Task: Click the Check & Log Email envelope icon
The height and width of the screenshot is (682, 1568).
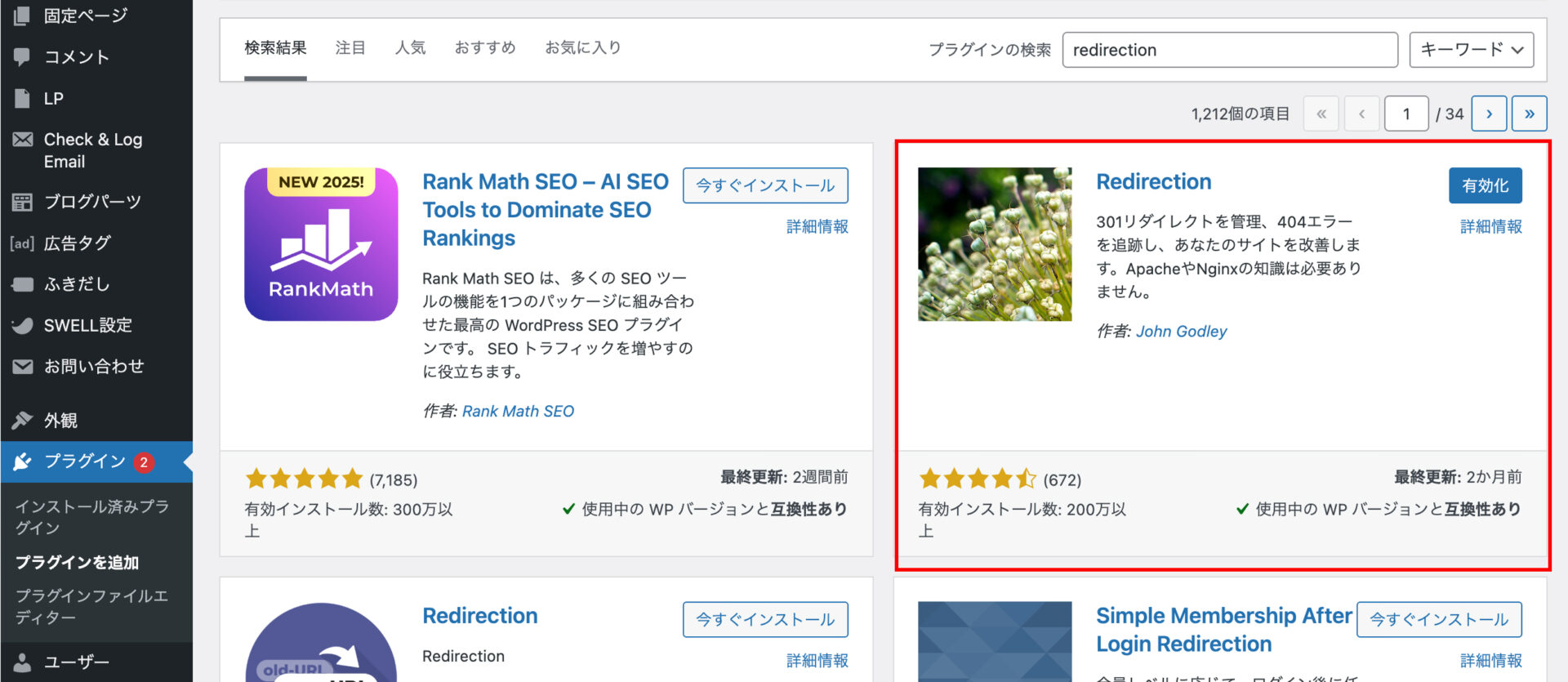Action: pos(22,140)
